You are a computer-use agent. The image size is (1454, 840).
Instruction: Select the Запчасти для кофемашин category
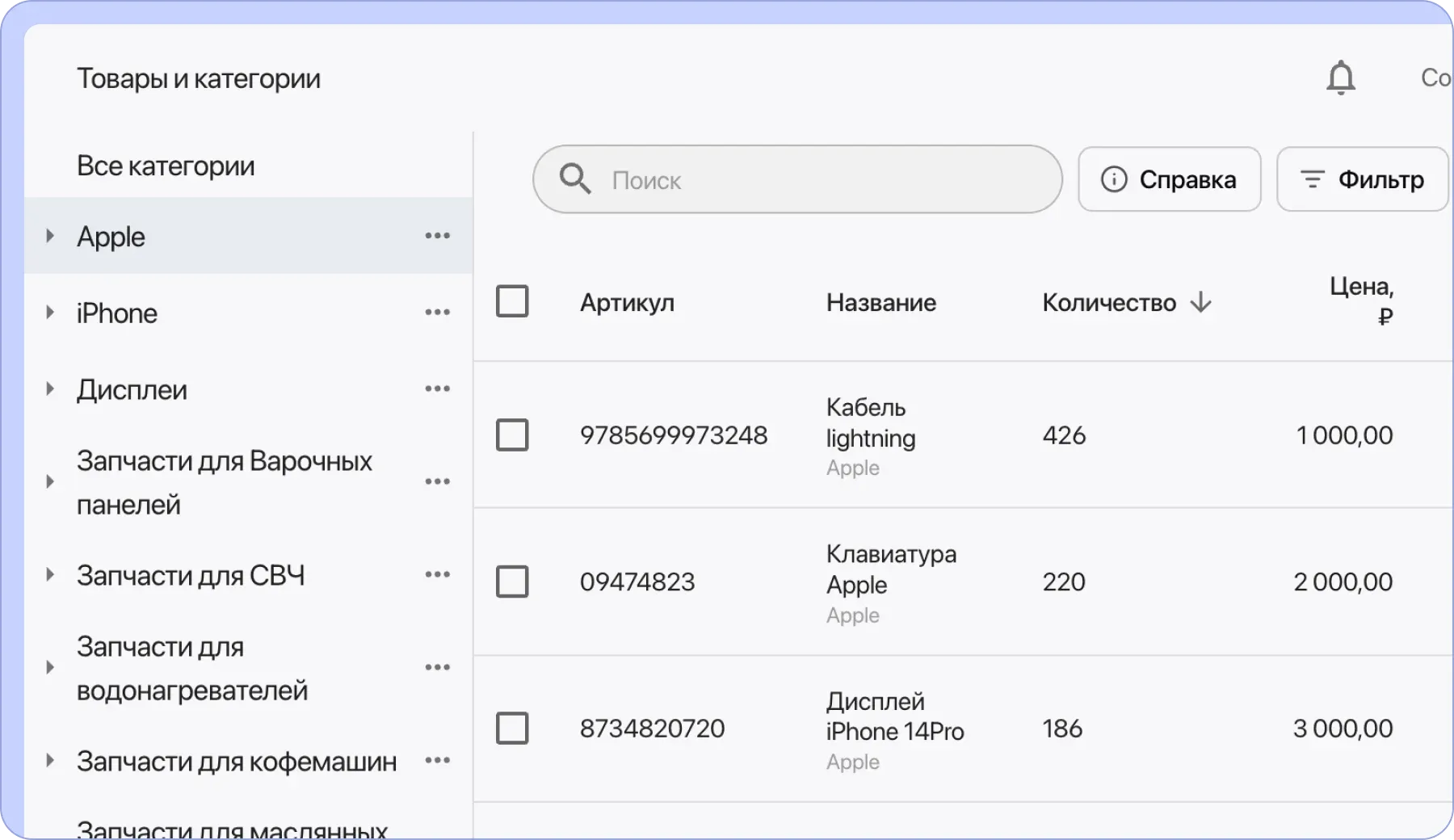click(x=237, y=762)
